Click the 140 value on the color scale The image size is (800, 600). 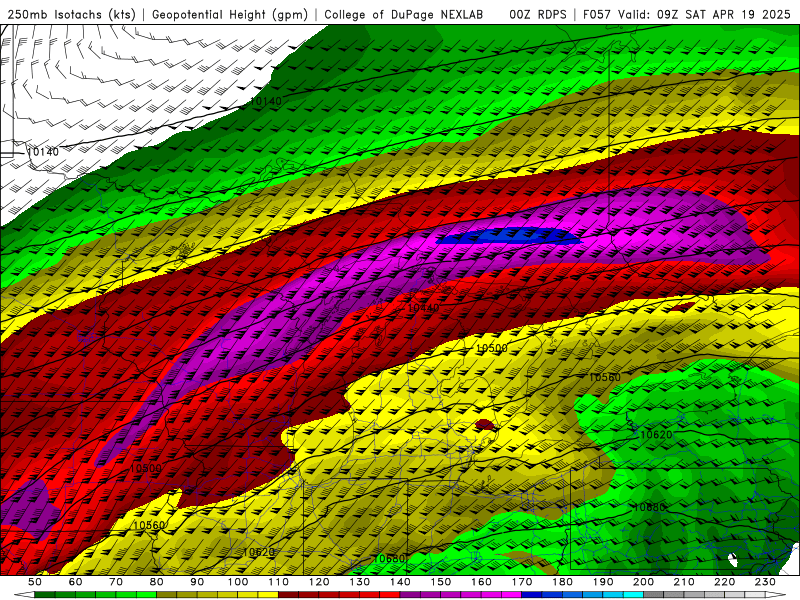click(400, 582)
